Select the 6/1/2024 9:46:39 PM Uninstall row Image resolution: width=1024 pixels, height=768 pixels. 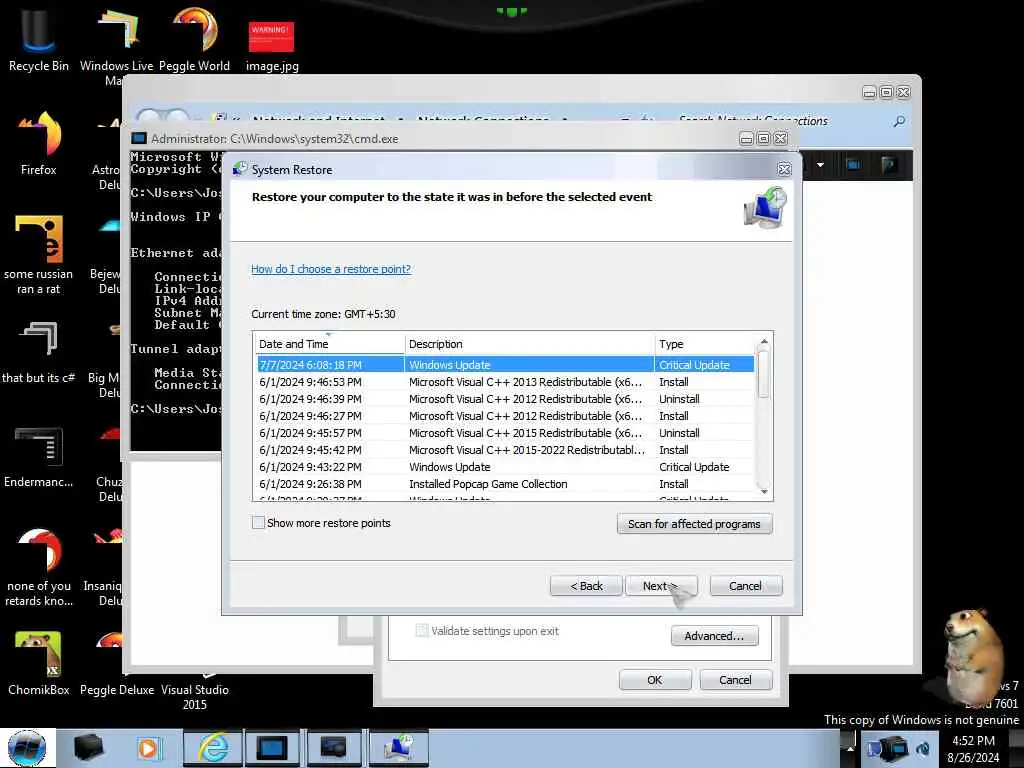(x=505, y=399)
